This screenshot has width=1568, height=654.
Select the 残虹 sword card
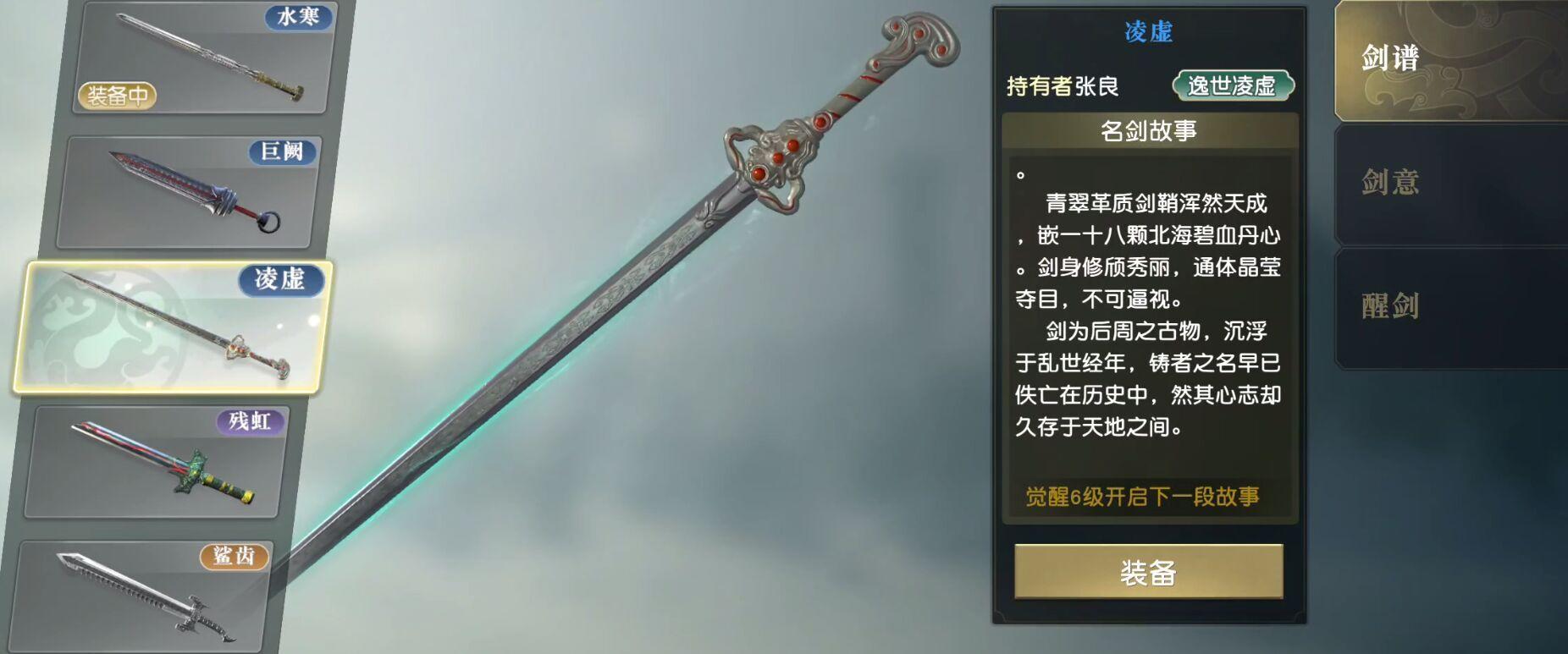pos(157,462)
